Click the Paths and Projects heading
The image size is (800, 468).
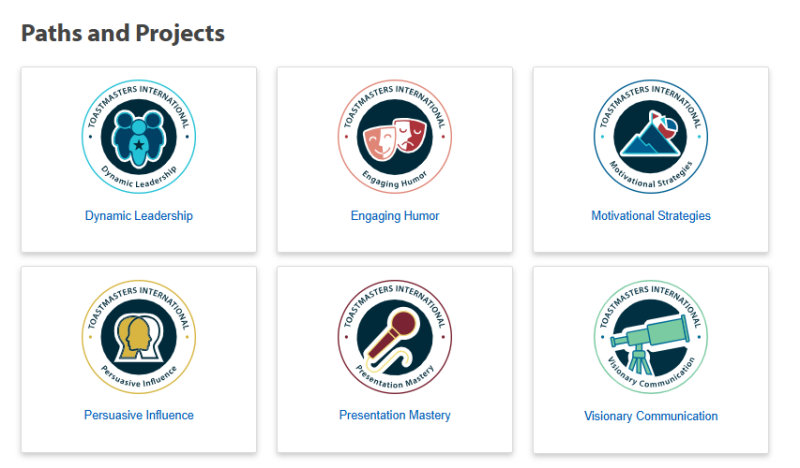point(123,33)
